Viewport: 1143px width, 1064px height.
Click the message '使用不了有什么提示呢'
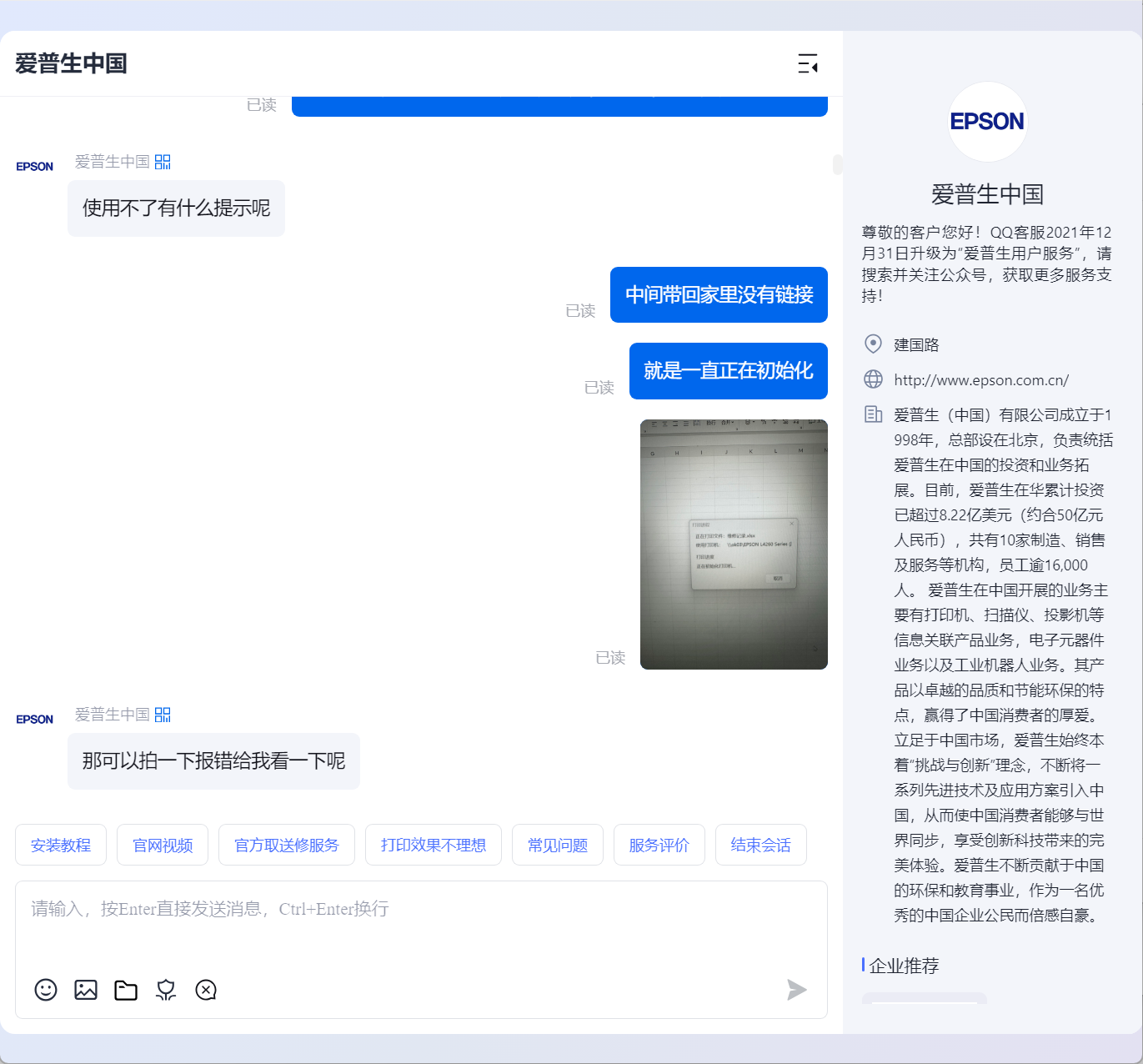click(x=176, y=208)
